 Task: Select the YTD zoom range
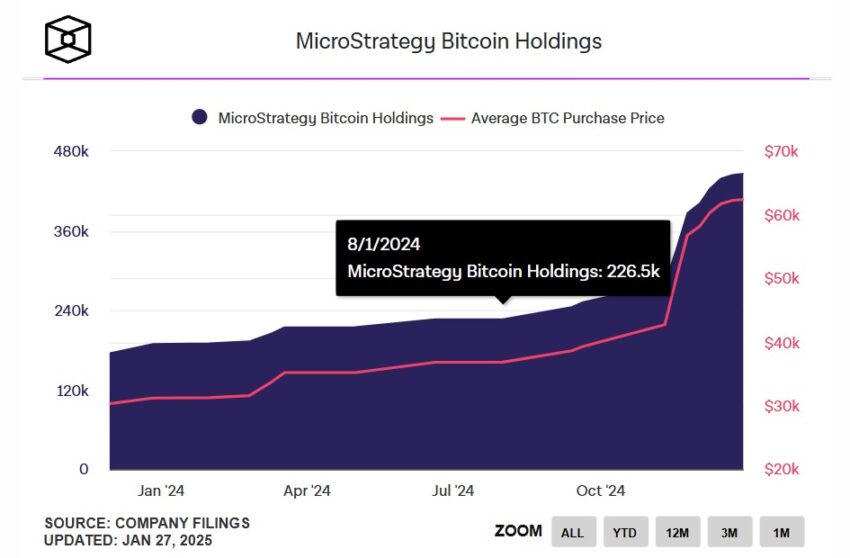625,532
